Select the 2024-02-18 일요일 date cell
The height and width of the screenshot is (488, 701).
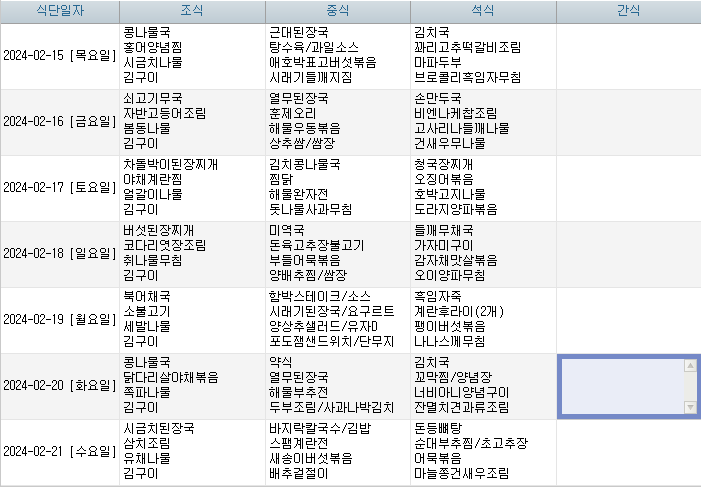click(x=60, y=254)
